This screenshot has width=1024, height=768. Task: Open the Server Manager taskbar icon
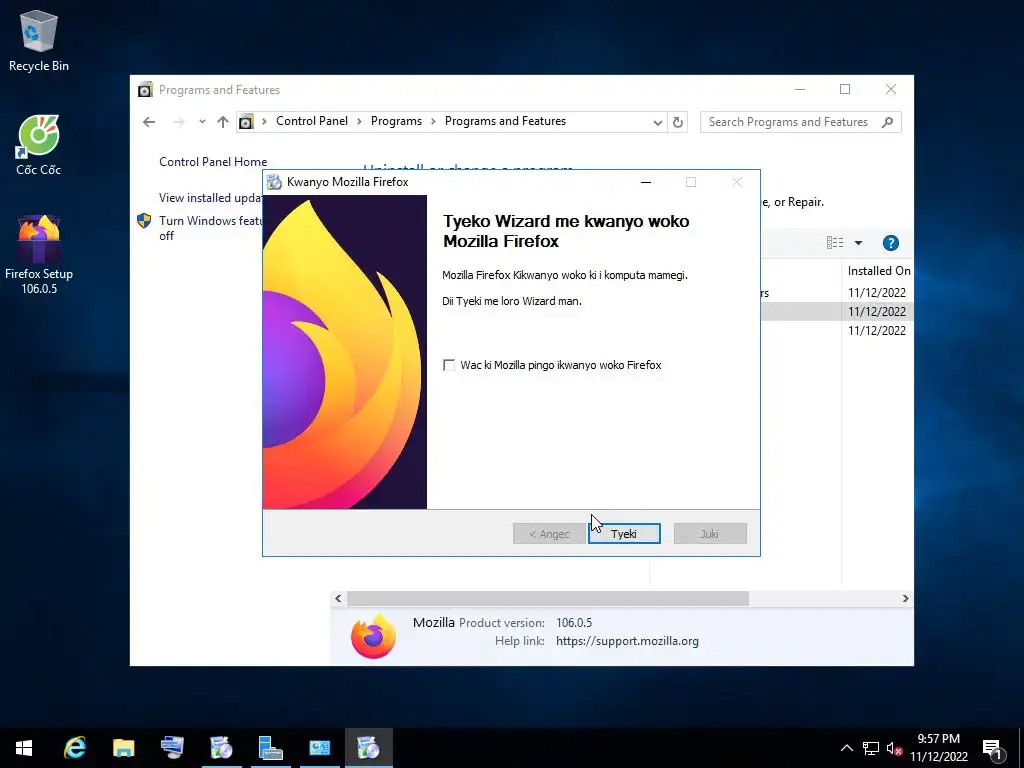click(270, 748)
